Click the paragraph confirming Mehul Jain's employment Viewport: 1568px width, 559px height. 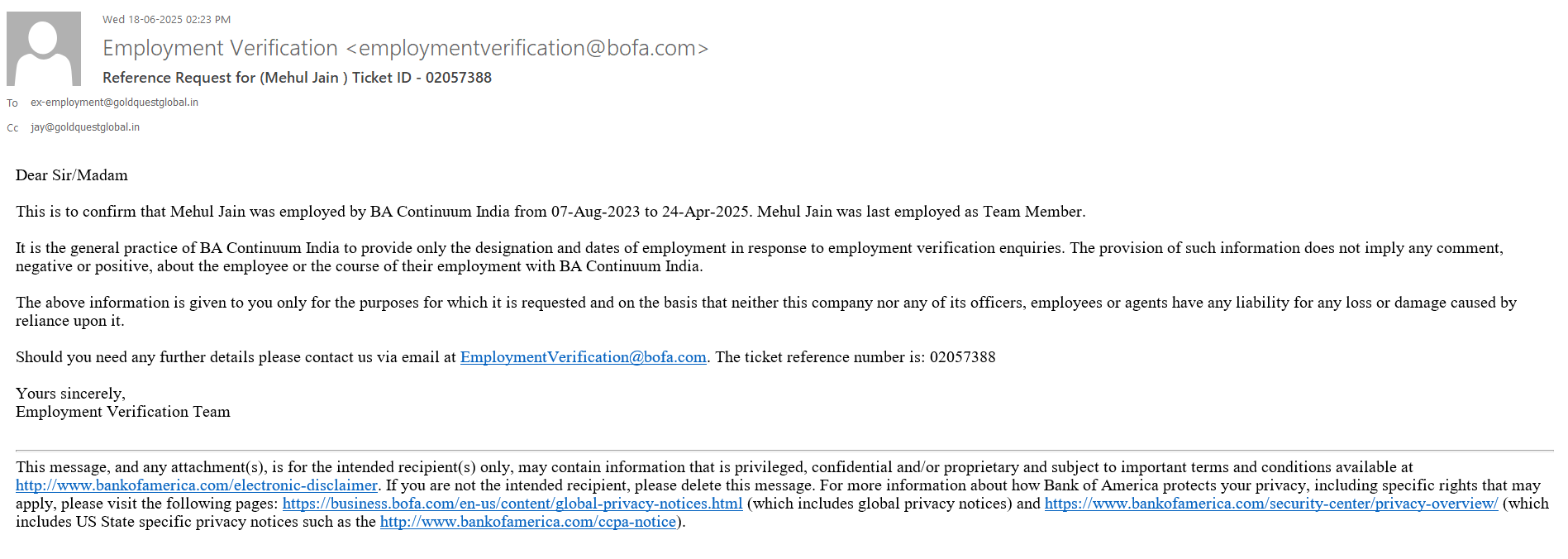550,212
